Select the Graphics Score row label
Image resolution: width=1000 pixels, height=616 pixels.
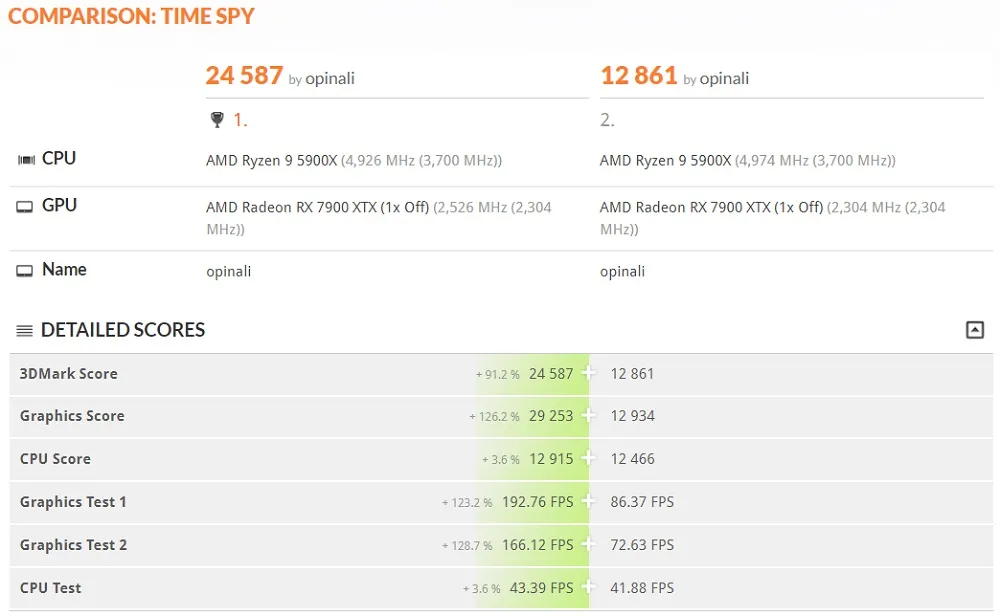tap(72, 416)
